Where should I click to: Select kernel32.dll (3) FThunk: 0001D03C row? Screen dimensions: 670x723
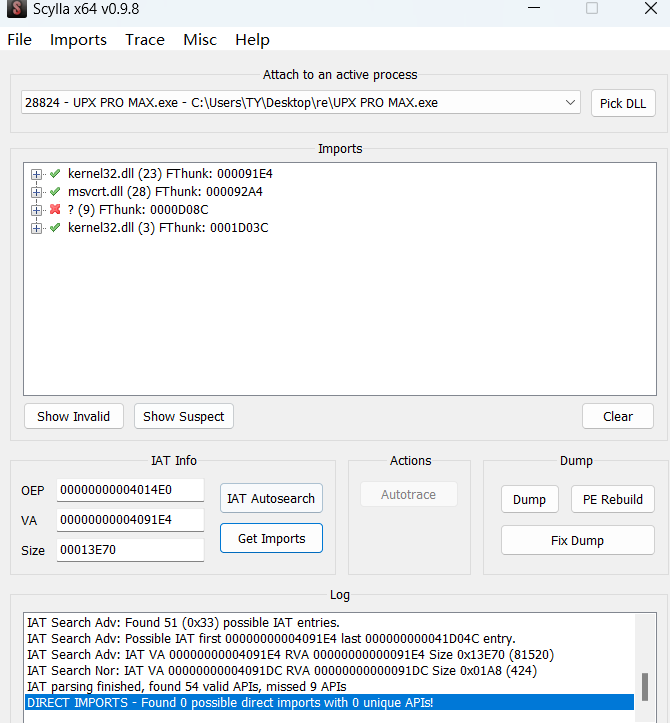(168, 228)
